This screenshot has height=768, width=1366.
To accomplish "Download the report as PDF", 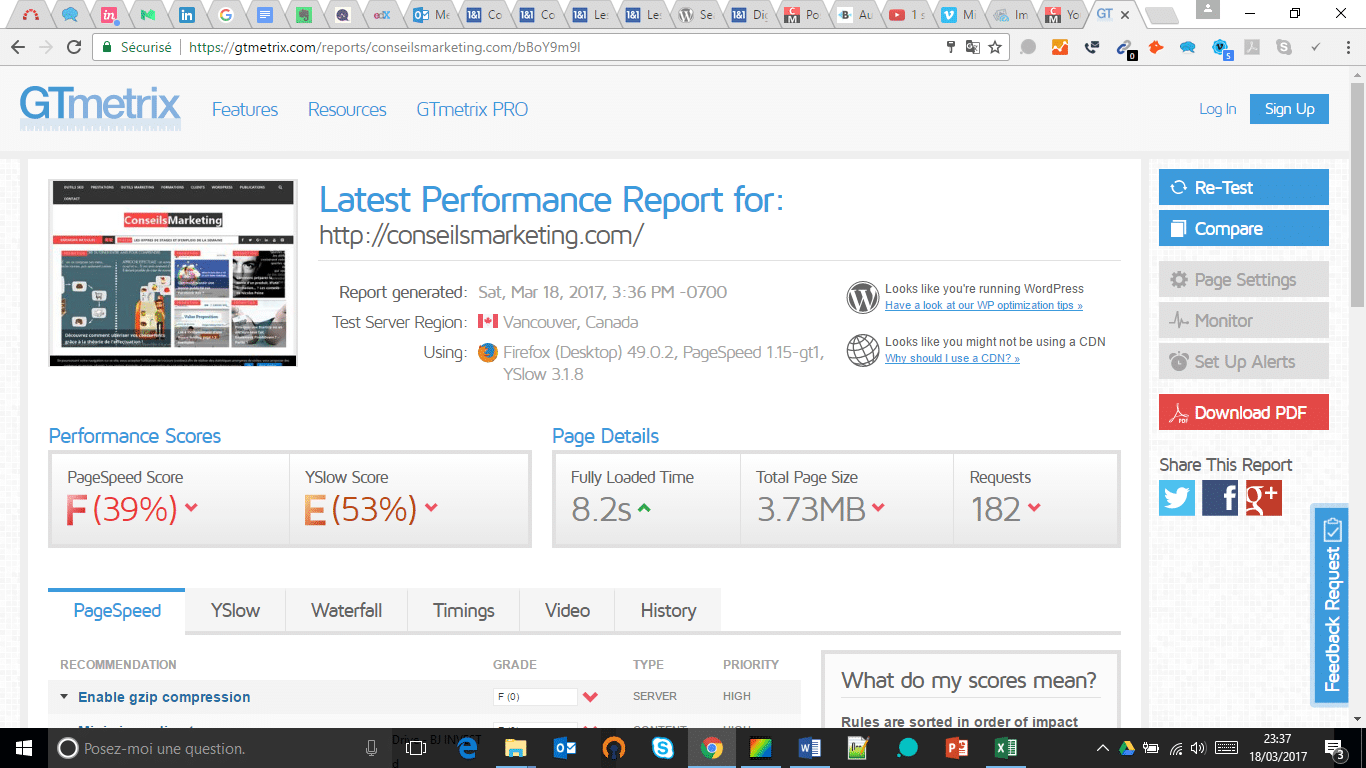I will [x=1244, y=413].
